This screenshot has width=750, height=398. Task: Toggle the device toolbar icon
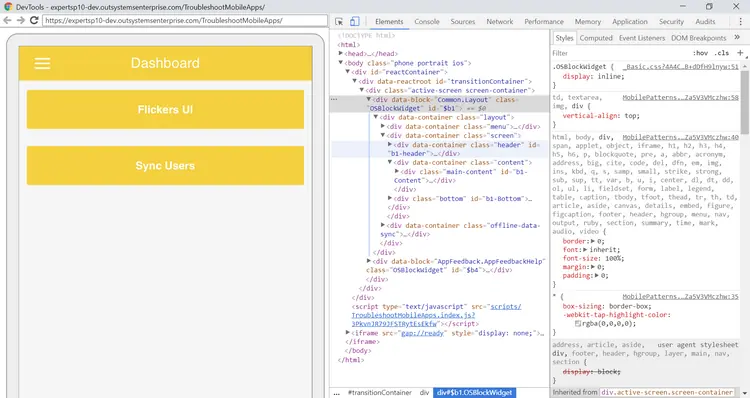354,22
